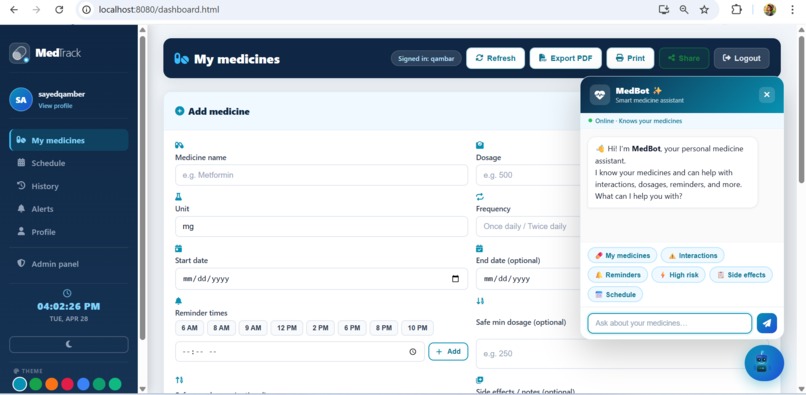Open Profile in the sidebar navigation
Screen dimensions: 806x395
pos(69,232)
